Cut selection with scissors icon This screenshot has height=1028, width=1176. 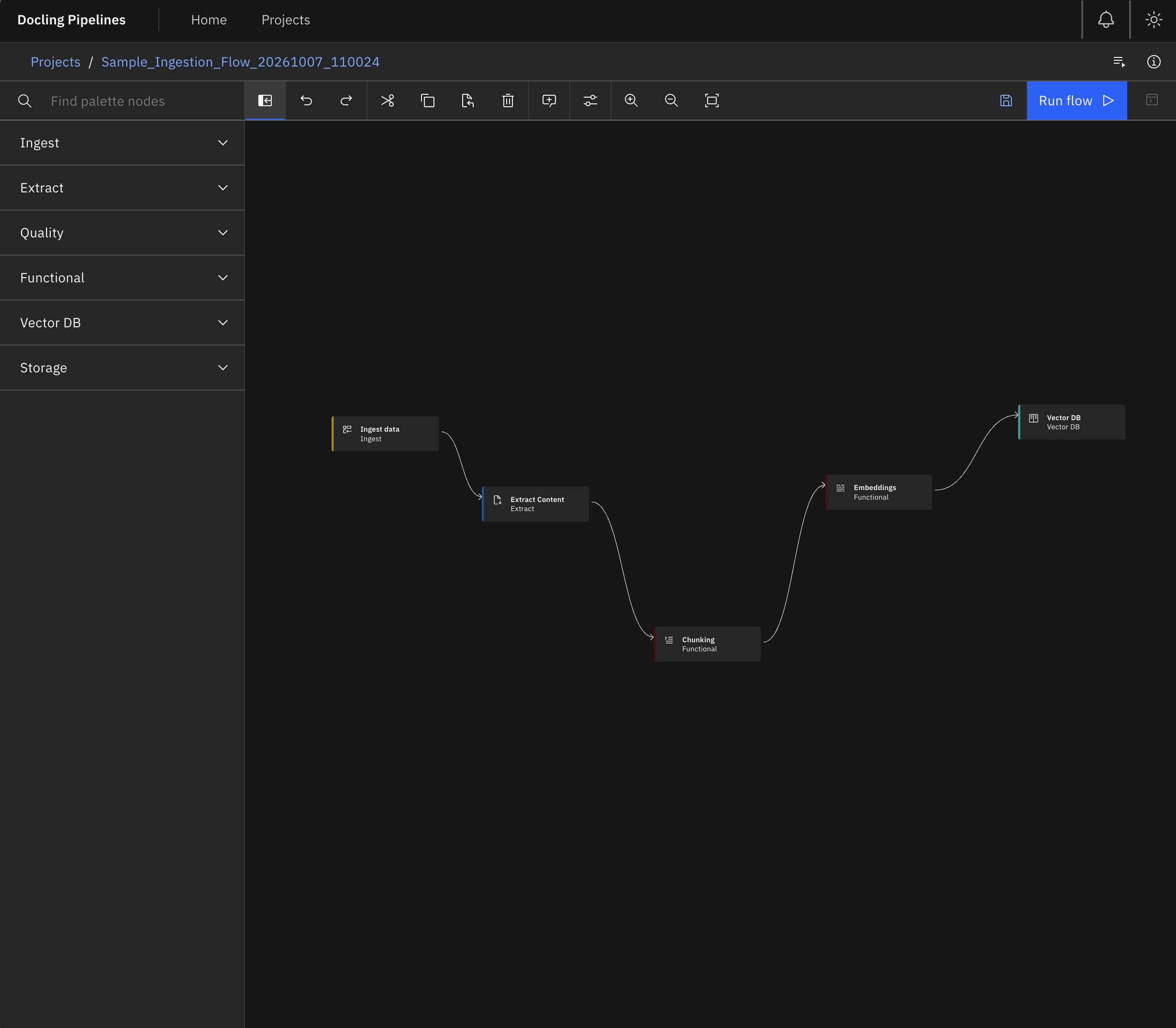point(388,101)
